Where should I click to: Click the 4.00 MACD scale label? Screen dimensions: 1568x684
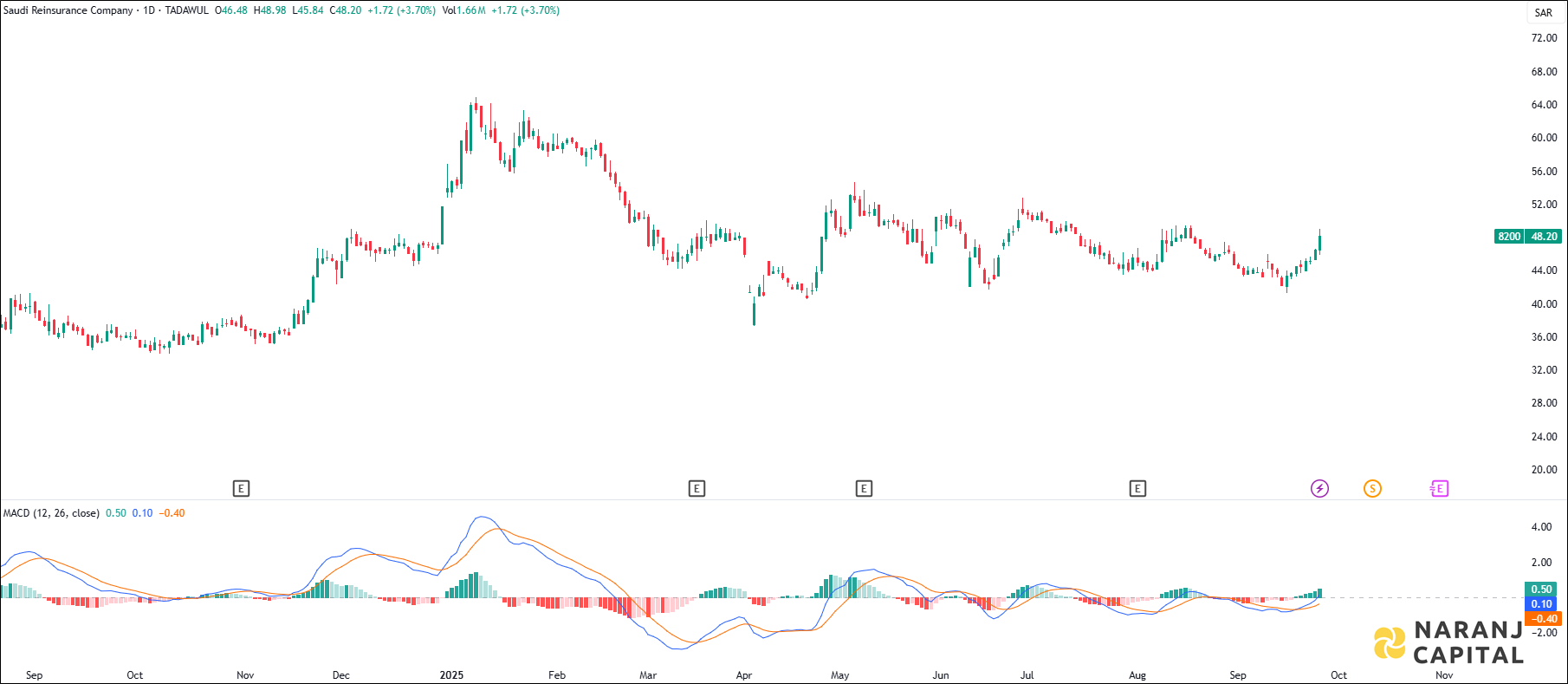1541,527
